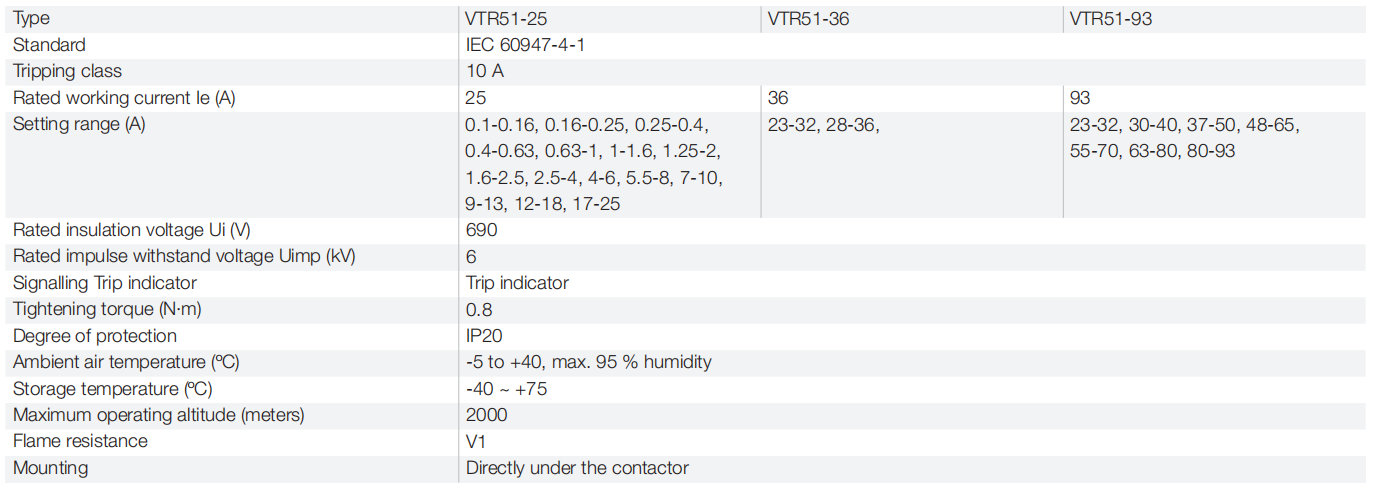The image size is (1373, 489).
Task: Click the Setting range (A) row label
Action: 79,124
